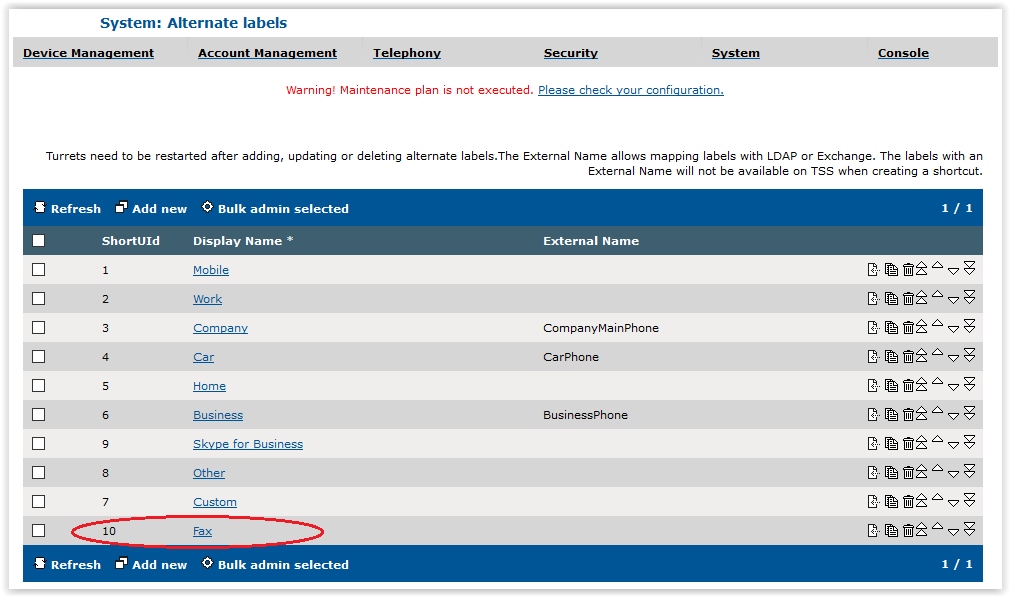Image resolution: width=1010 pixels, height=597 pixels.
Task: Open the System menu
Action: (736, 53)
